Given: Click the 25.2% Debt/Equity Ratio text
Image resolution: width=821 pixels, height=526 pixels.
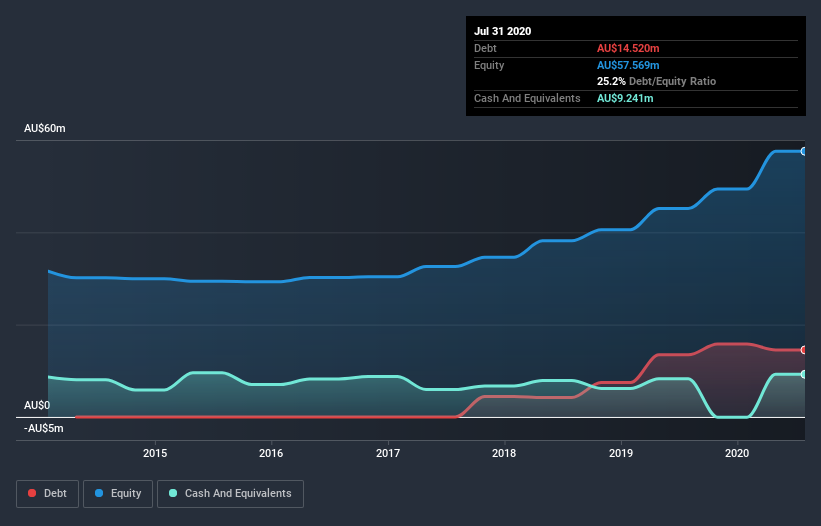Looking at the screenshot, I should [x=657, y=82].
